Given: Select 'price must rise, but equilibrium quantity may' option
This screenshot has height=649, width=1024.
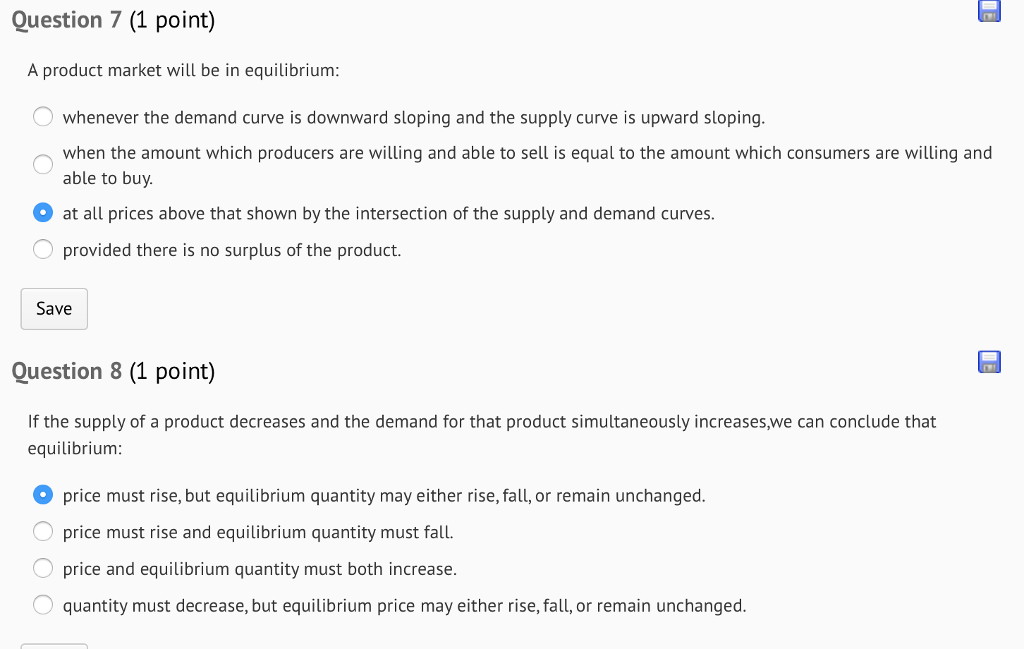Looking at the screenshot, I should coord(42,494).
